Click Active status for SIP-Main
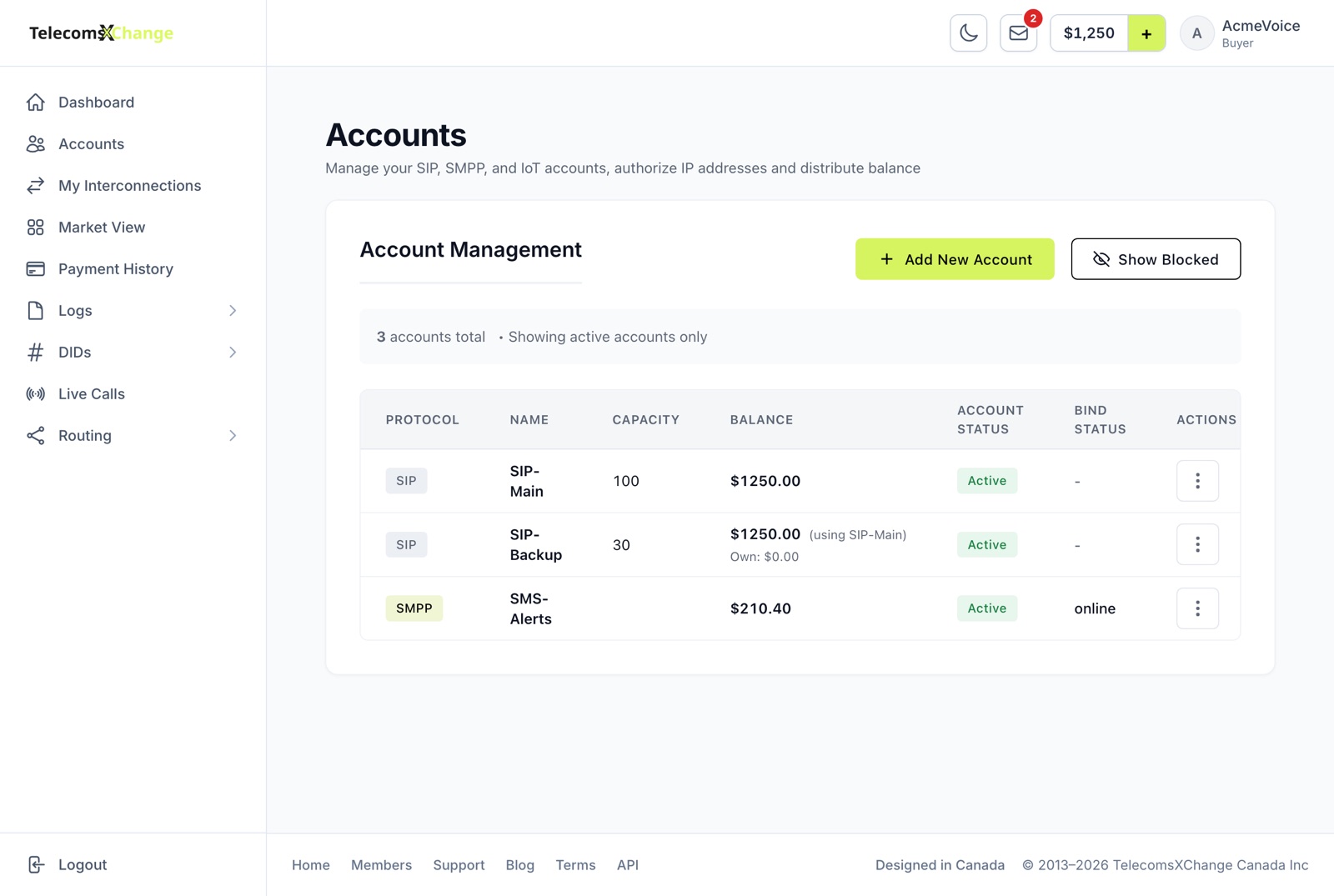1334x896 pixels. click(987, 481)
